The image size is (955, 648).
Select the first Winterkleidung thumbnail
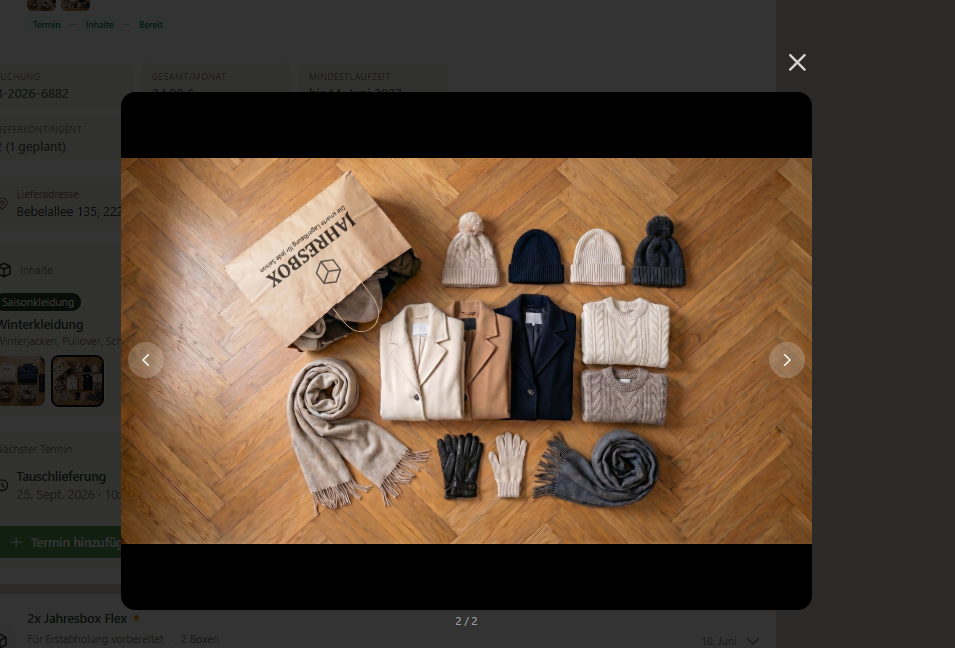(22, 381)
